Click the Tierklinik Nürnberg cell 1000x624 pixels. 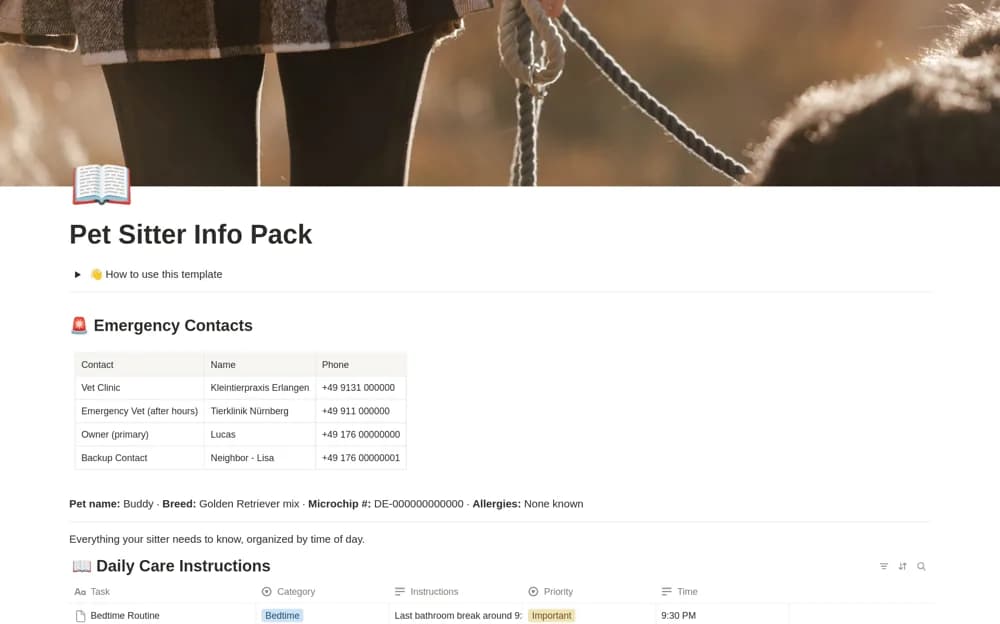pos(260,411)
